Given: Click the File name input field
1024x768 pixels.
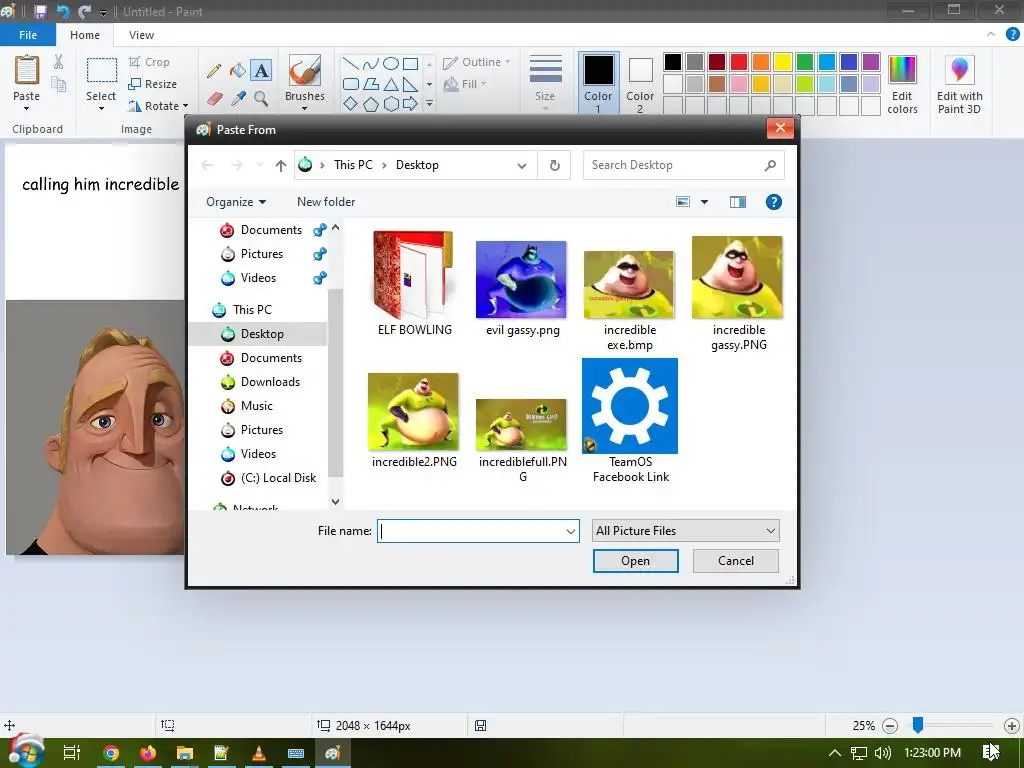Looking at the screenshot, I should 478,532.
